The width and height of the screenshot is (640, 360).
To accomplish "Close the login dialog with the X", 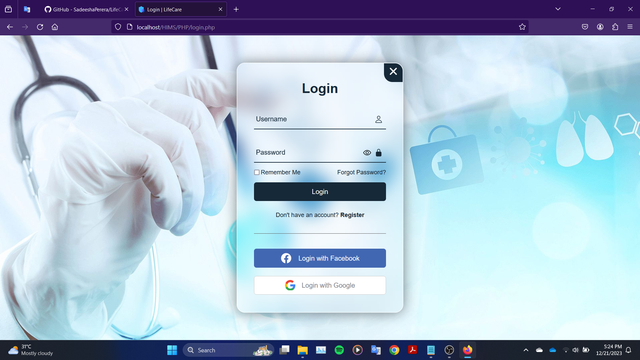I will pos(393,72).
